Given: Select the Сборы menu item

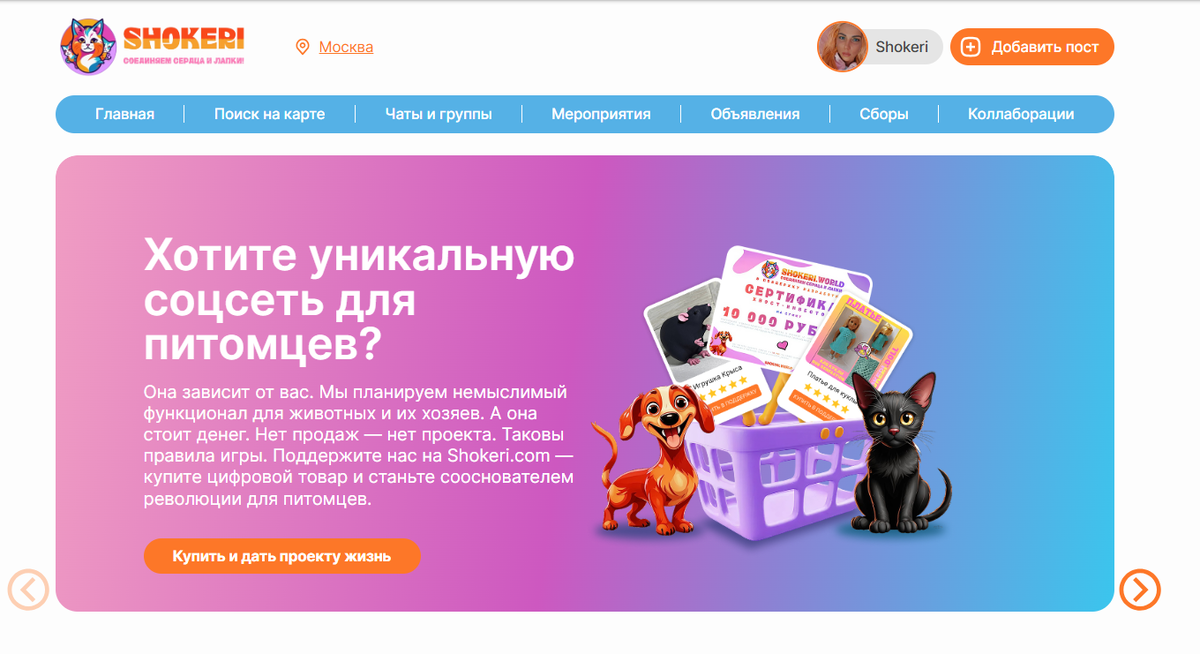Looking at the screenshot, I should click(x=884, y=114).
